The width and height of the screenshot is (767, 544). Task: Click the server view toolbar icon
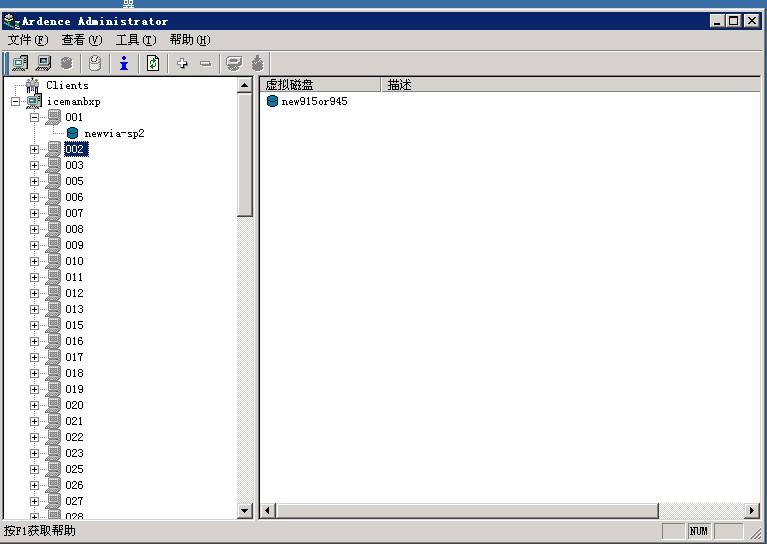tap(20, 63)
